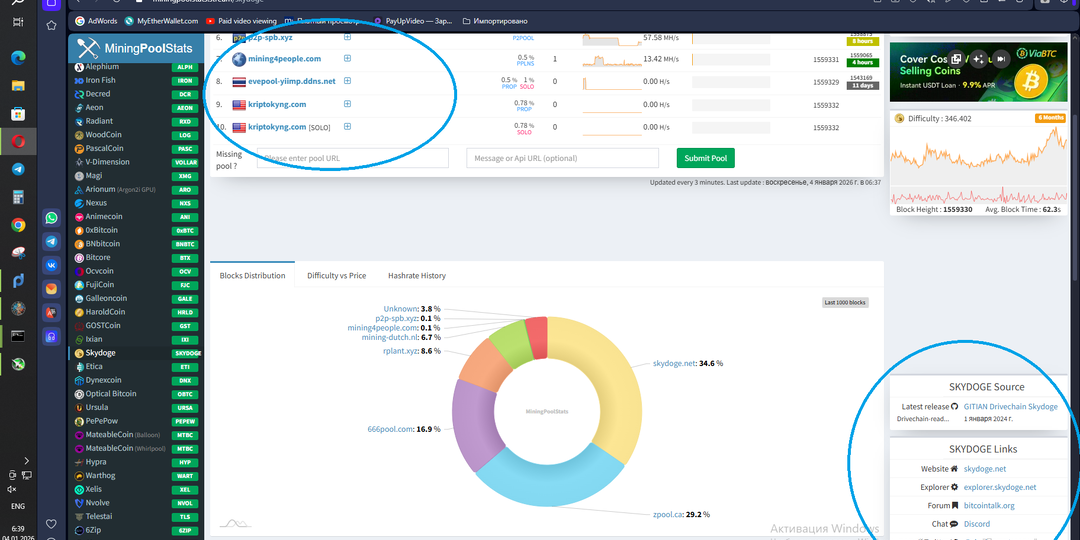Click the picture-in-picture icon on the ad banner
The height and width of the screenshot is (540, 1080).
[x=955, y=59]
